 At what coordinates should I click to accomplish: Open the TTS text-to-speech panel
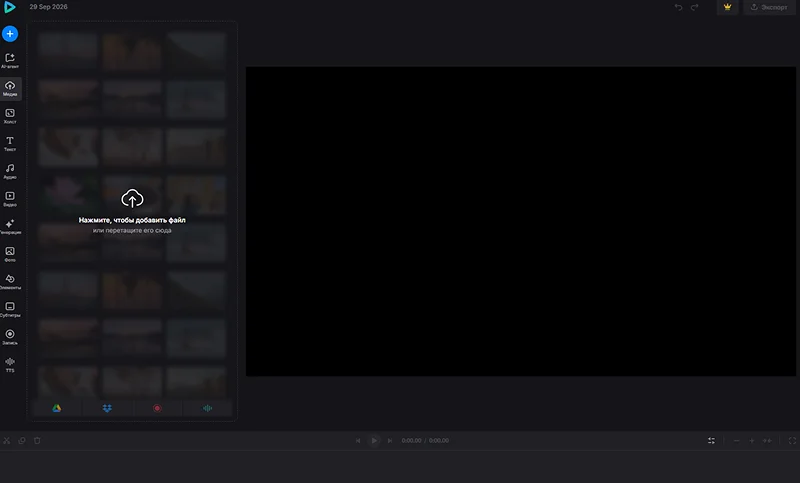click(10, 365)
